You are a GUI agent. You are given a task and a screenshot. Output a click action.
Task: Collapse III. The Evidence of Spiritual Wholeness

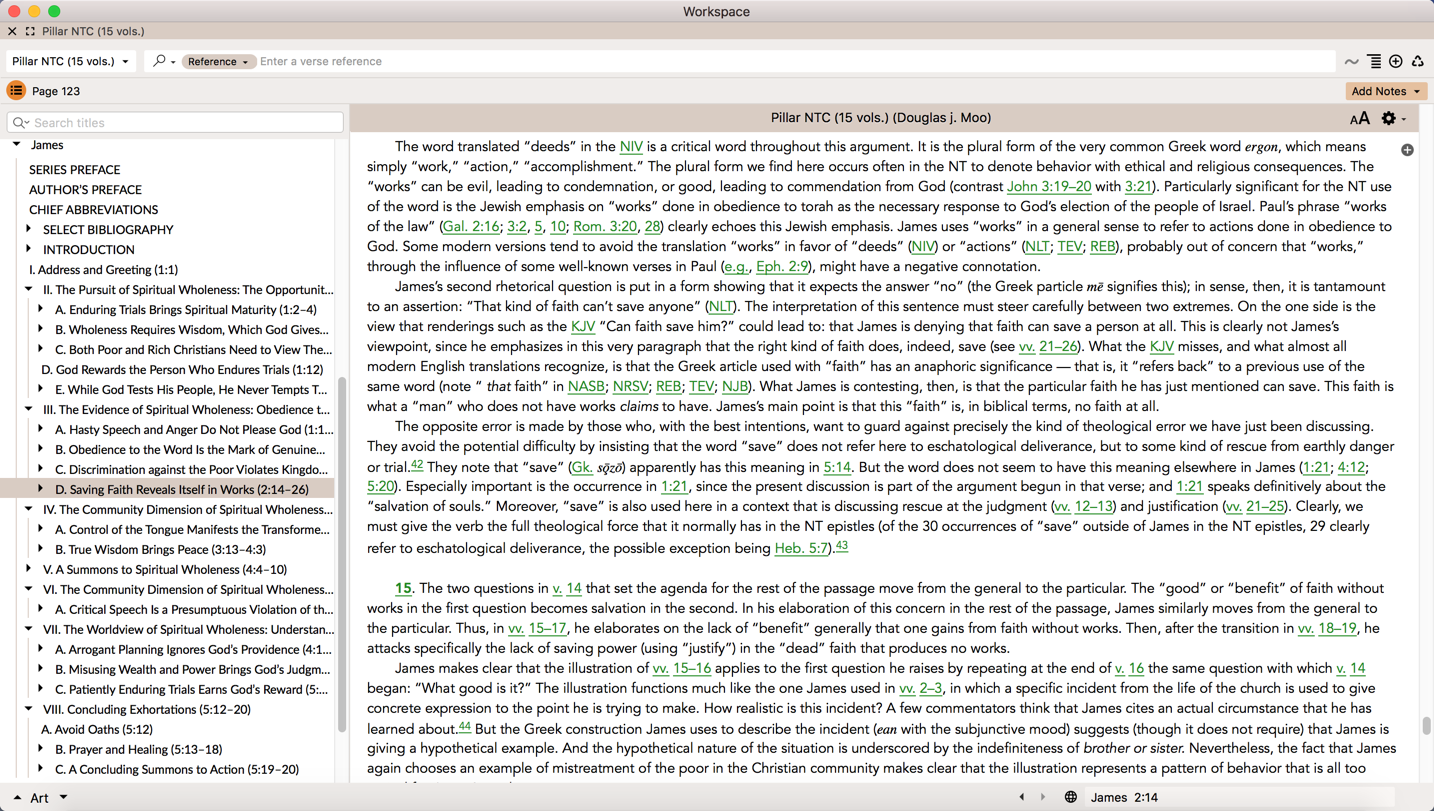(29, 409)
